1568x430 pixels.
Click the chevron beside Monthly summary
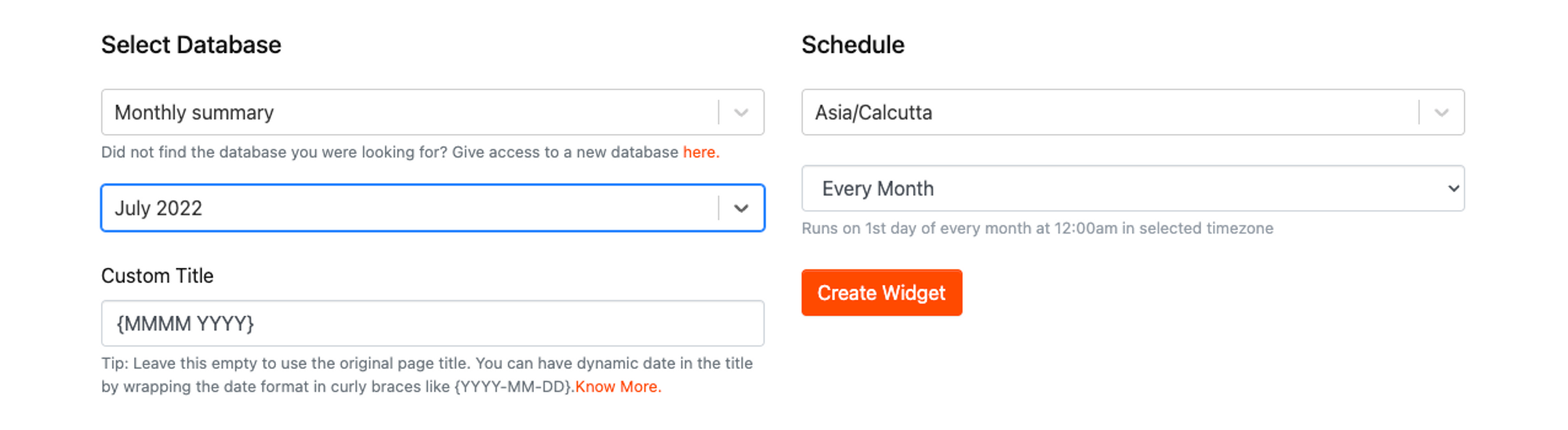741,113
